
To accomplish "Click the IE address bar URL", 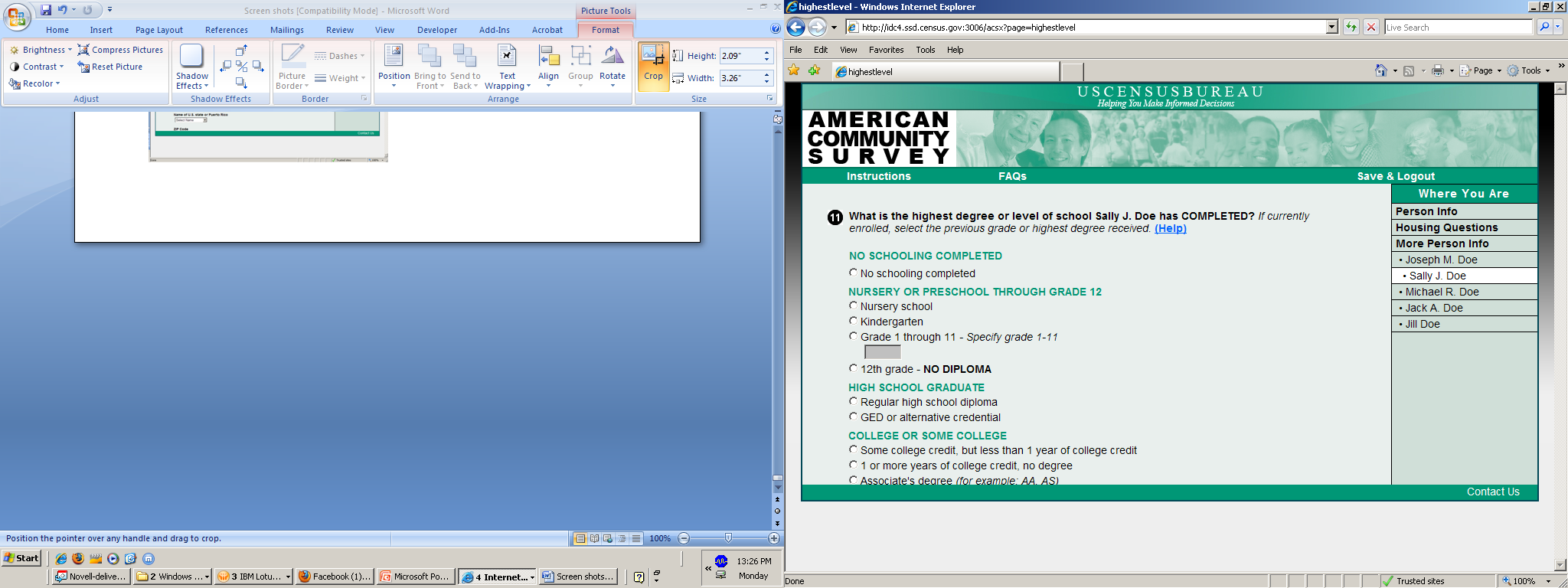I will coord(969,27).
